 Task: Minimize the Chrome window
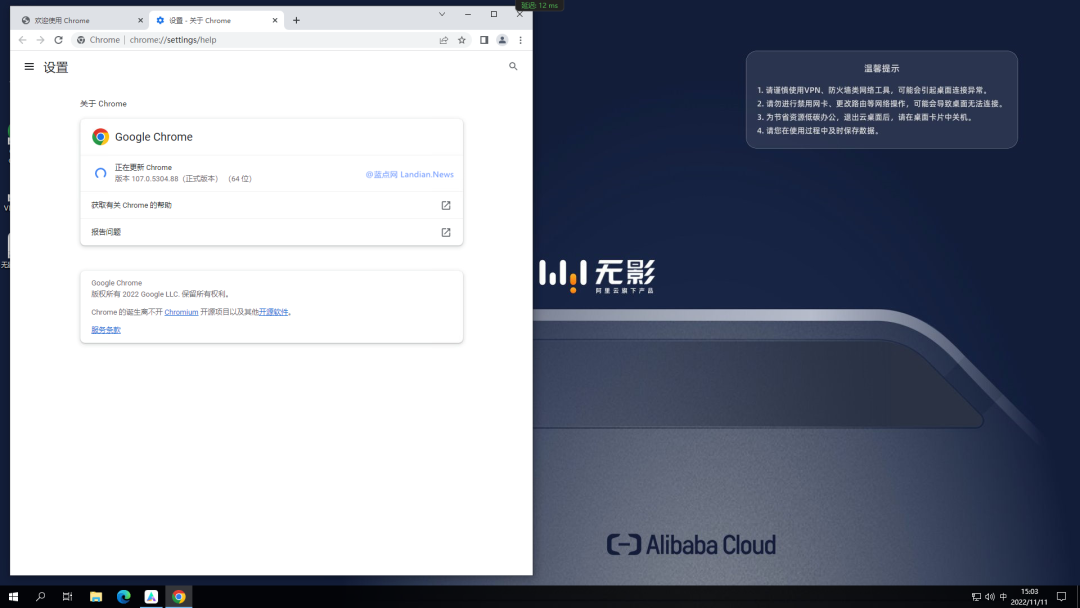pyautogui.click(x=468, y=14)
